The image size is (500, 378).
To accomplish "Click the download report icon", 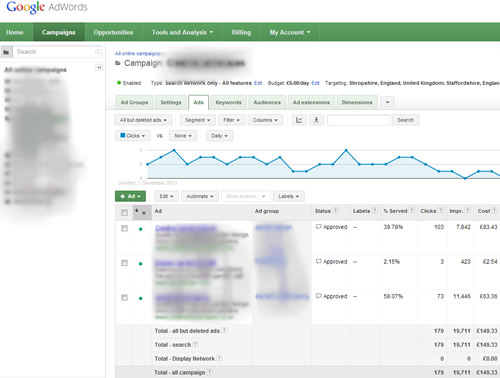I will pos(316,120).
